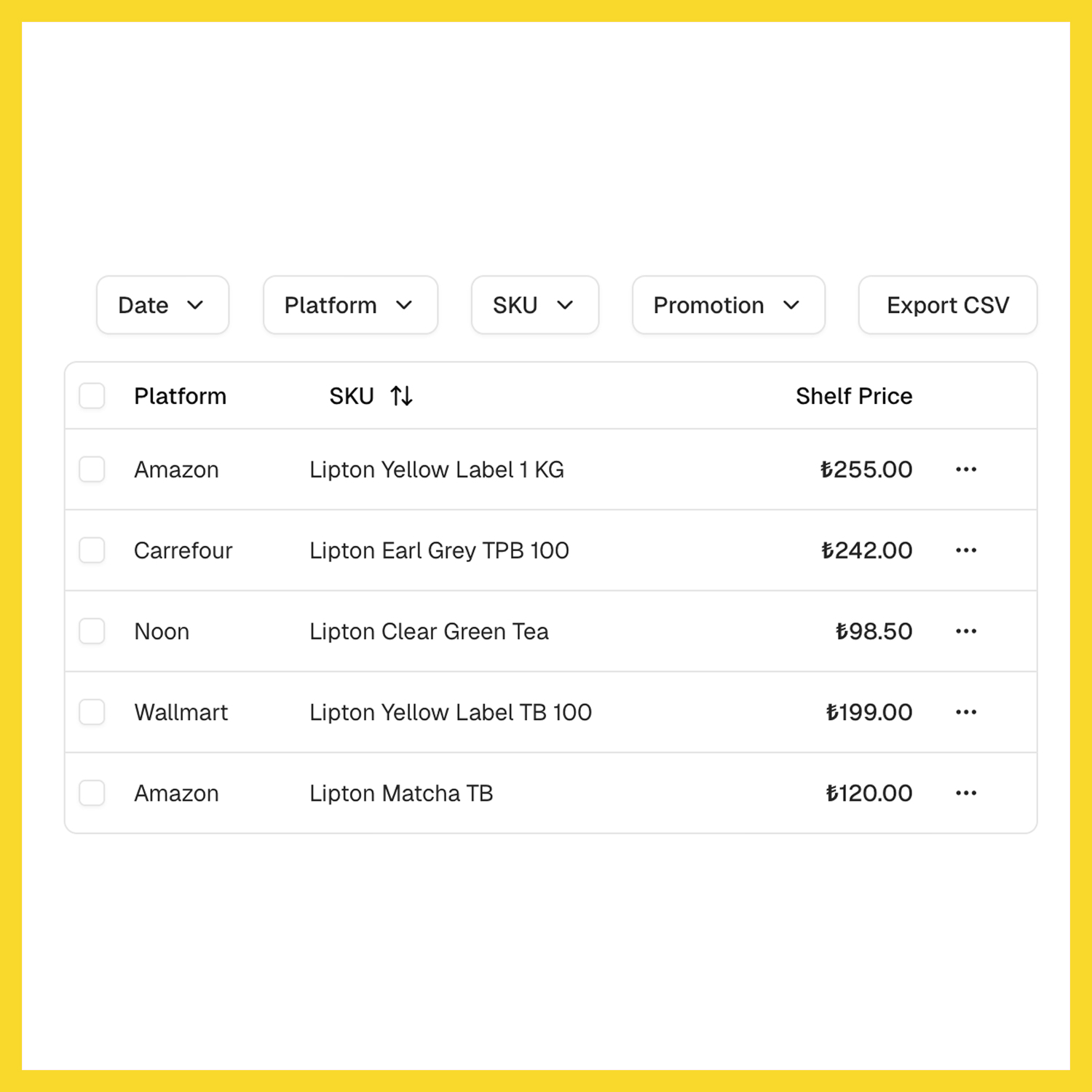Expand the Date filter dropdown
This screenshot has width=1092, height=1092.
click(x=162, y=305)
